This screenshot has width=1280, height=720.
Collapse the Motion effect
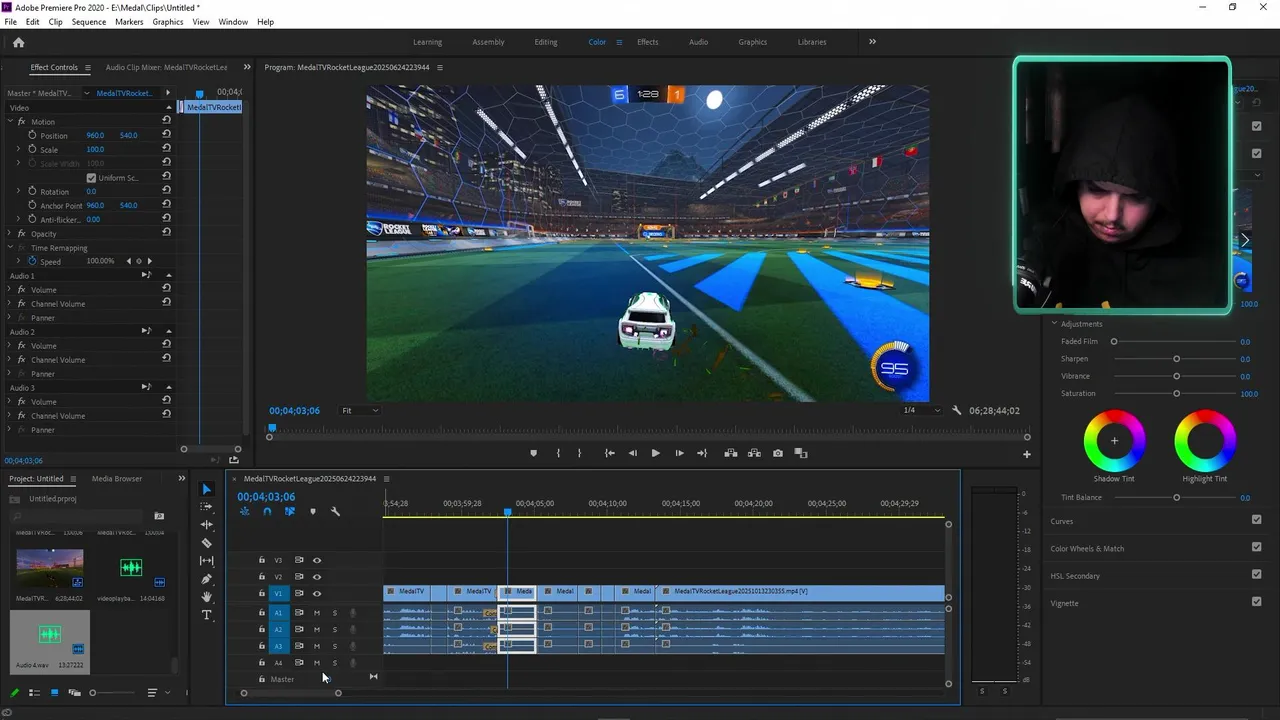(x=10, y=121)
